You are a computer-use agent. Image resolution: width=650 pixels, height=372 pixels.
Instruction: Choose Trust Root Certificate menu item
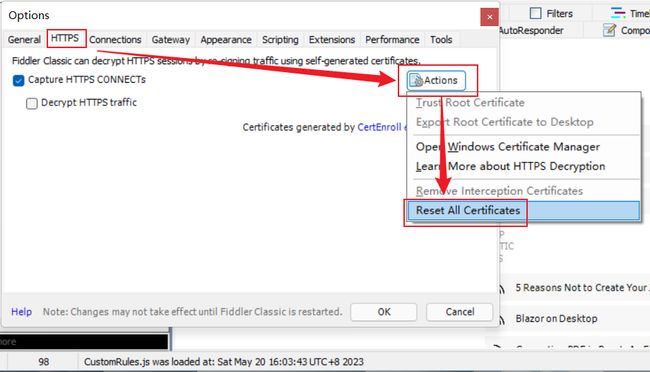(470, 103)
